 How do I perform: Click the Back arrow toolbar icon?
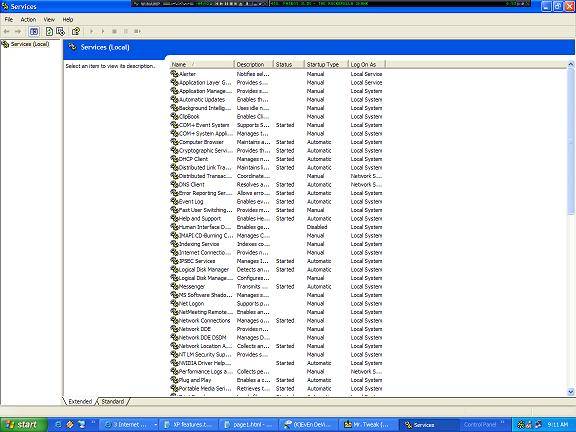pos(6,32)
